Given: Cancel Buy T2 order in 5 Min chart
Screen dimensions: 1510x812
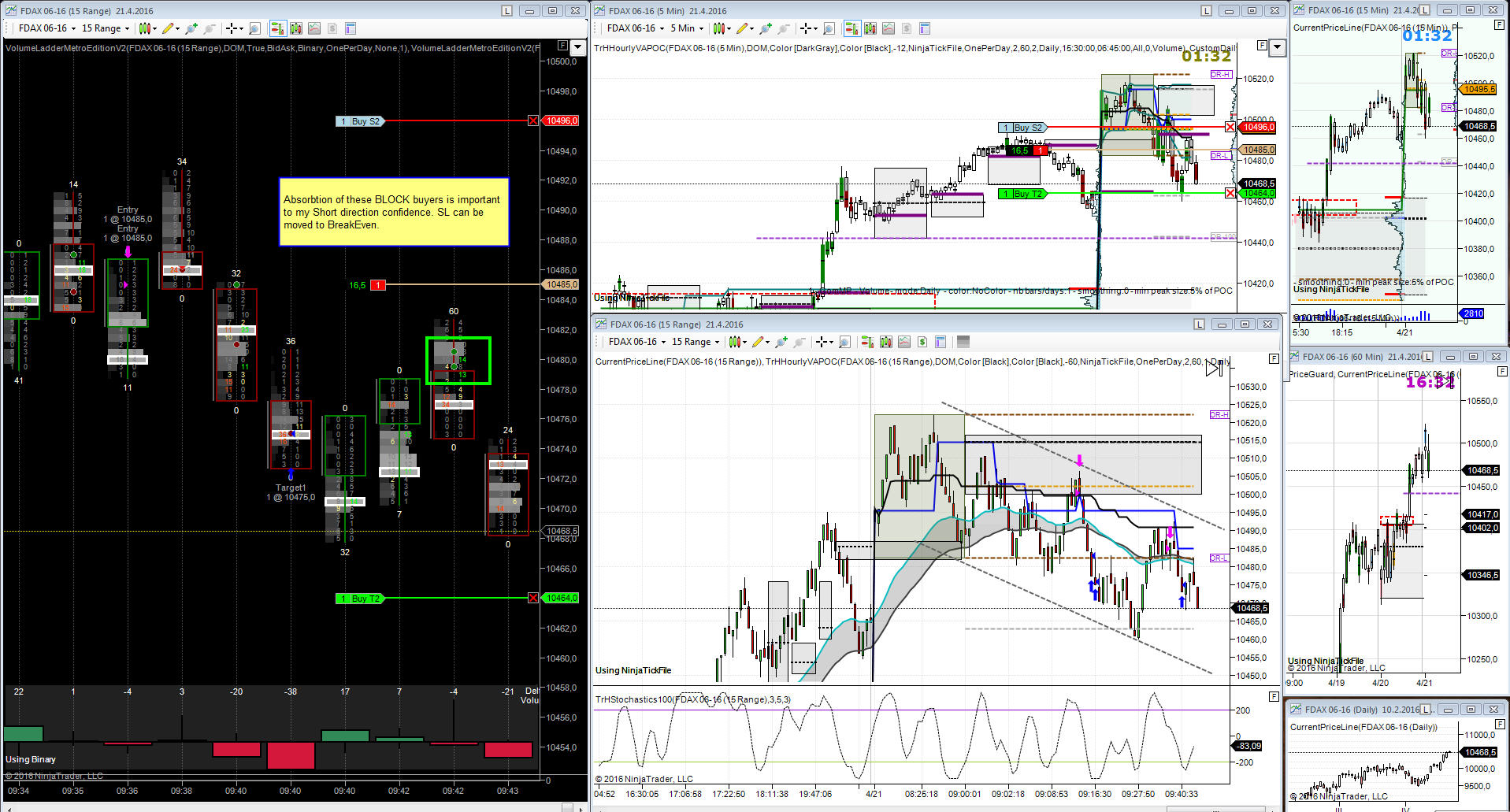Looking at the screenshot, I should tap(1230, 193).
